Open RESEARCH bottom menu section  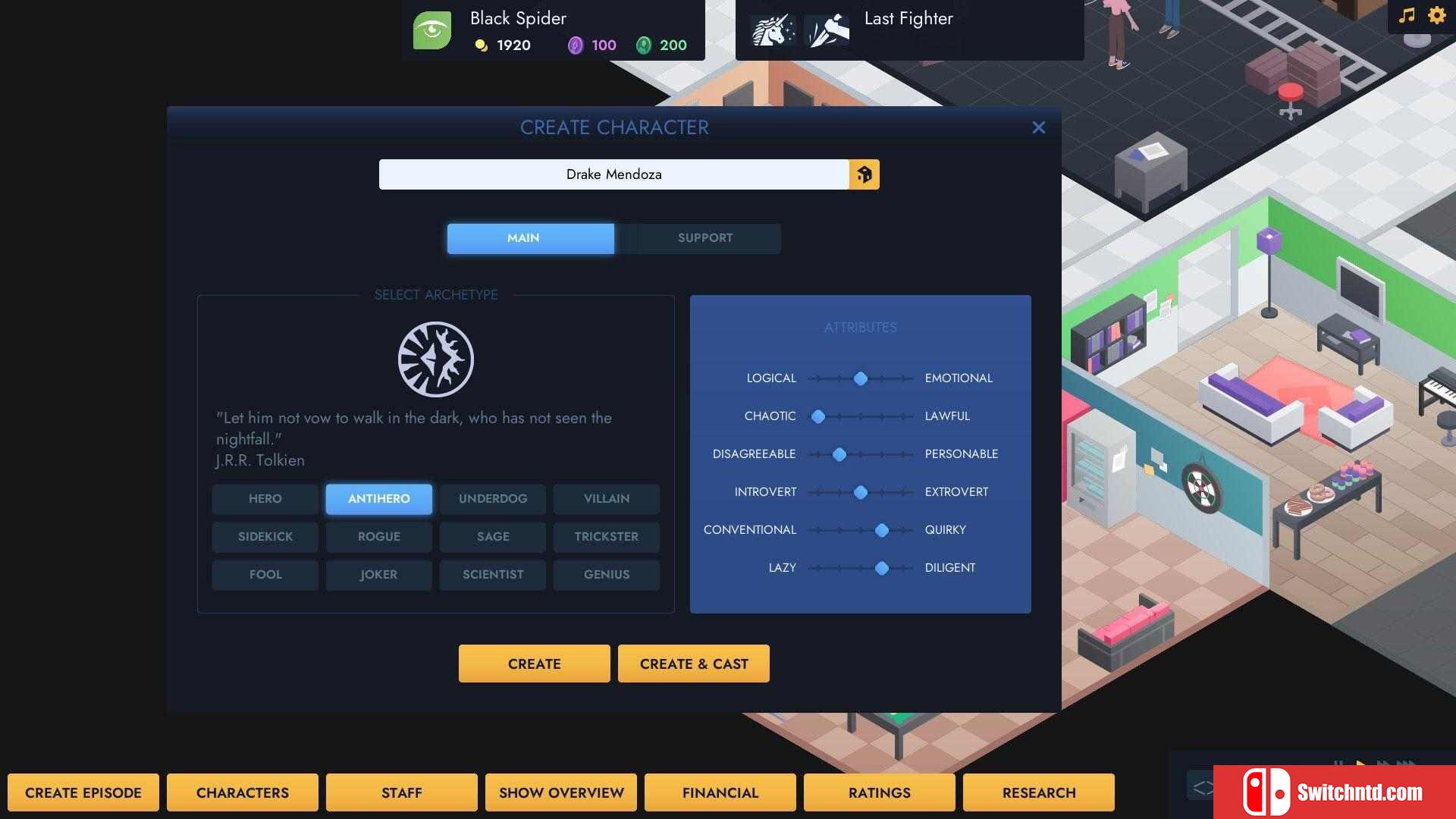click(x=1038, y=792)
